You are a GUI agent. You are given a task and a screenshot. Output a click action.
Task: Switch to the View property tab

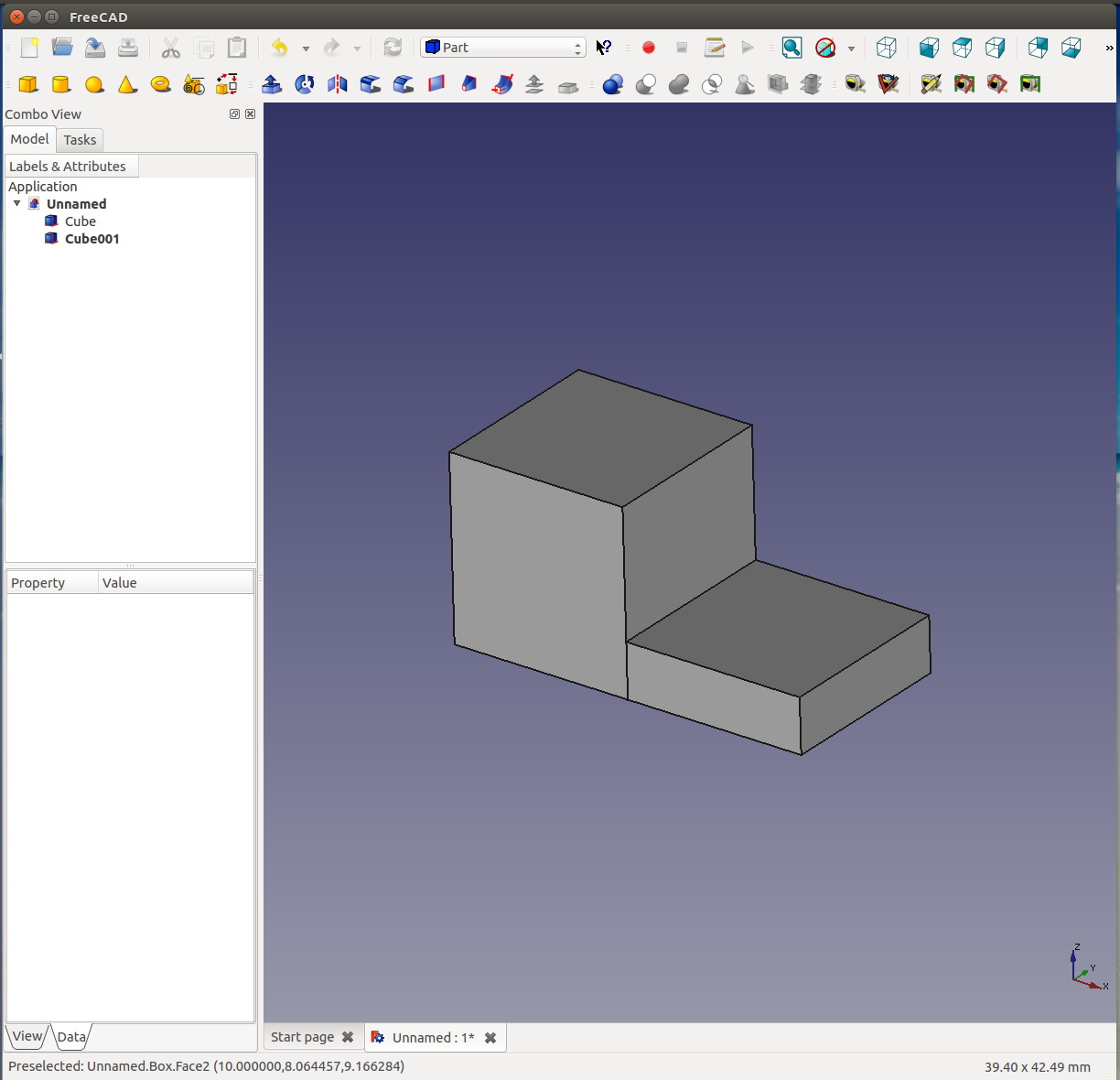click(27, 1036)
